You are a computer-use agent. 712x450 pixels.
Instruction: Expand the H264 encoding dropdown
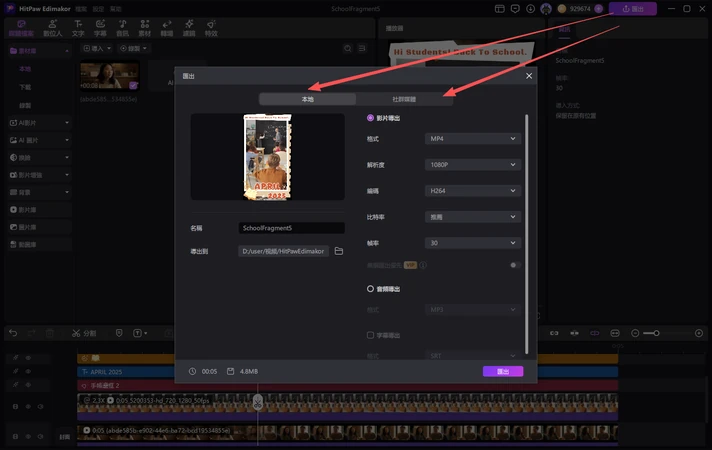tap(472, 190)
